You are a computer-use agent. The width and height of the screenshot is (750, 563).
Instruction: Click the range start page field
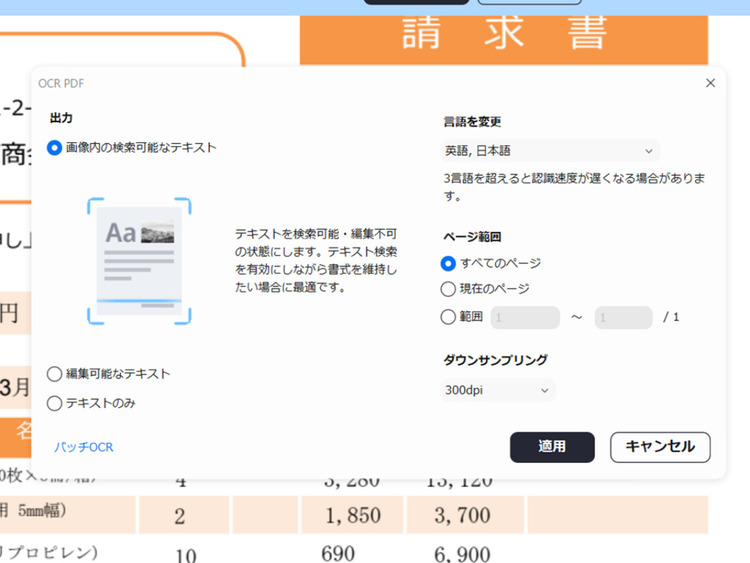tap(525, 318)
